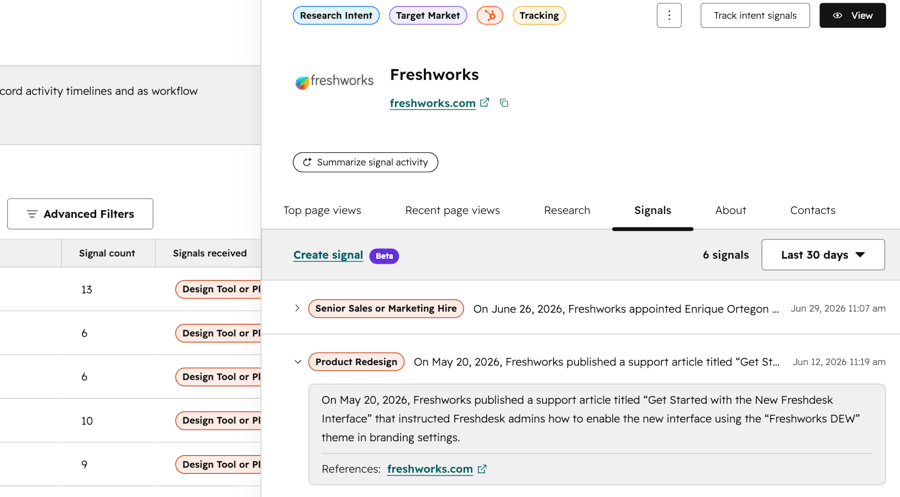Open freshworks.com via header external-link icon

coord(484,103)
